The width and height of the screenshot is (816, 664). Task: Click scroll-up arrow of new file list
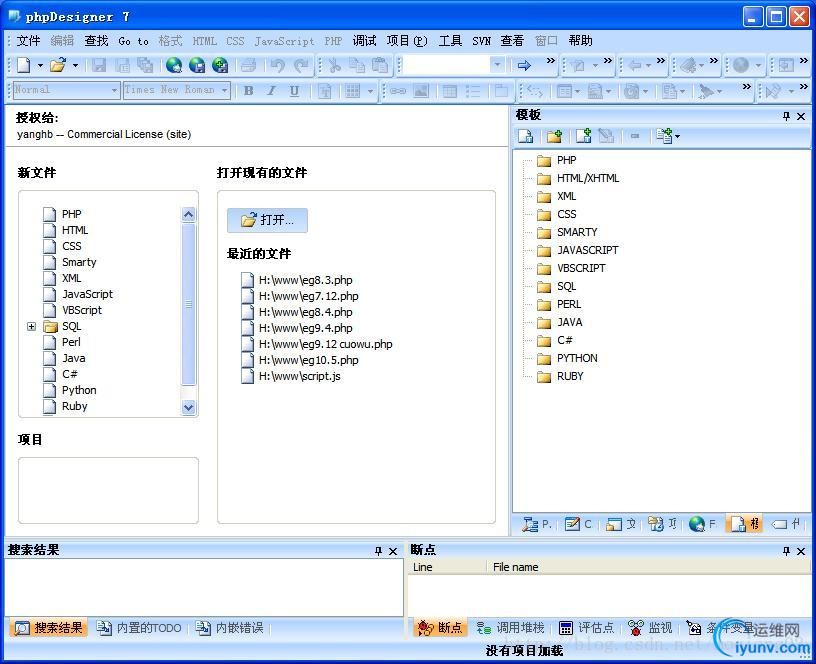(x=188, y=214)
